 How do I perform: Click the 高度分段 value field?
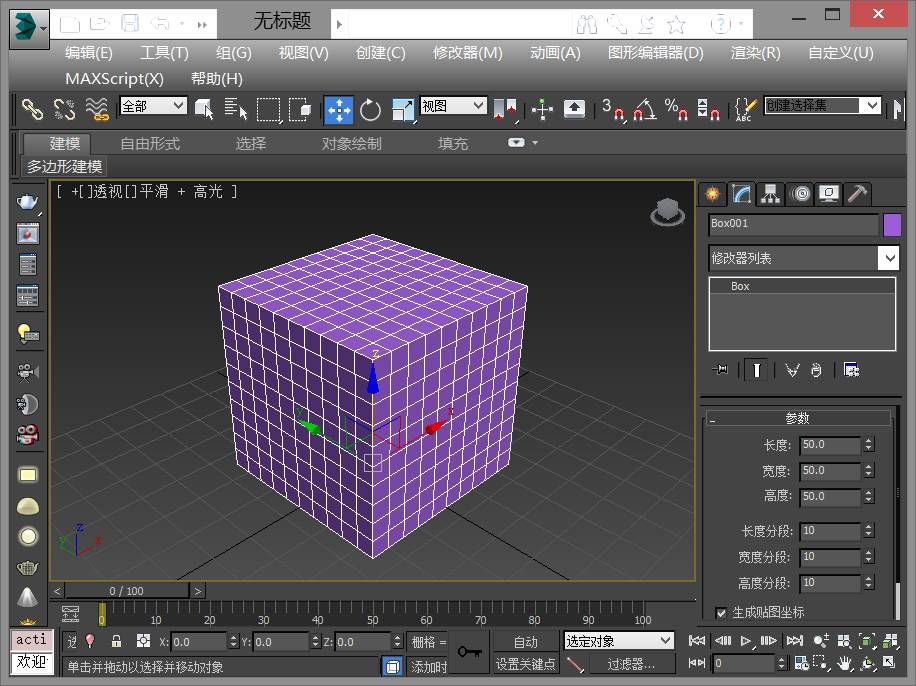[830, 583]
